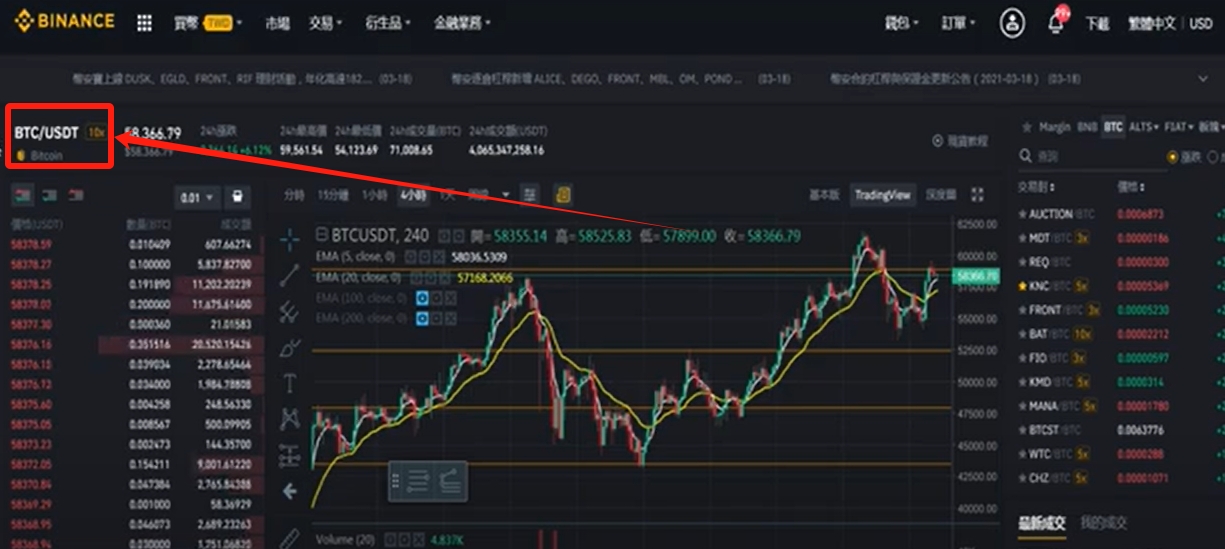Click the back arrow in chart toolbar

coord(290,491)
